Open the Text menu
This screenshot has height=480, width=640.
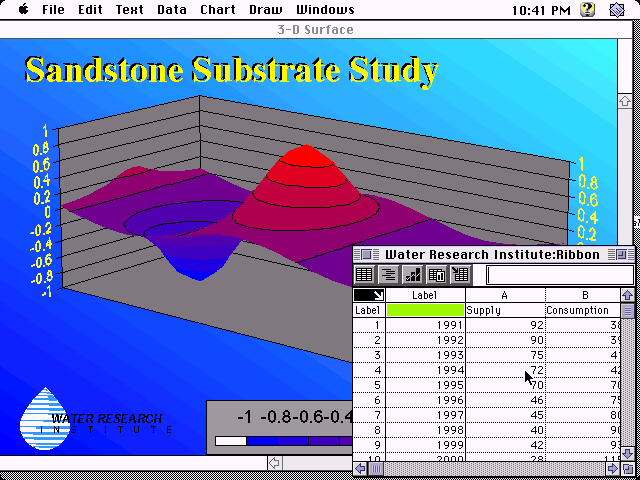(x=129, y=9)
